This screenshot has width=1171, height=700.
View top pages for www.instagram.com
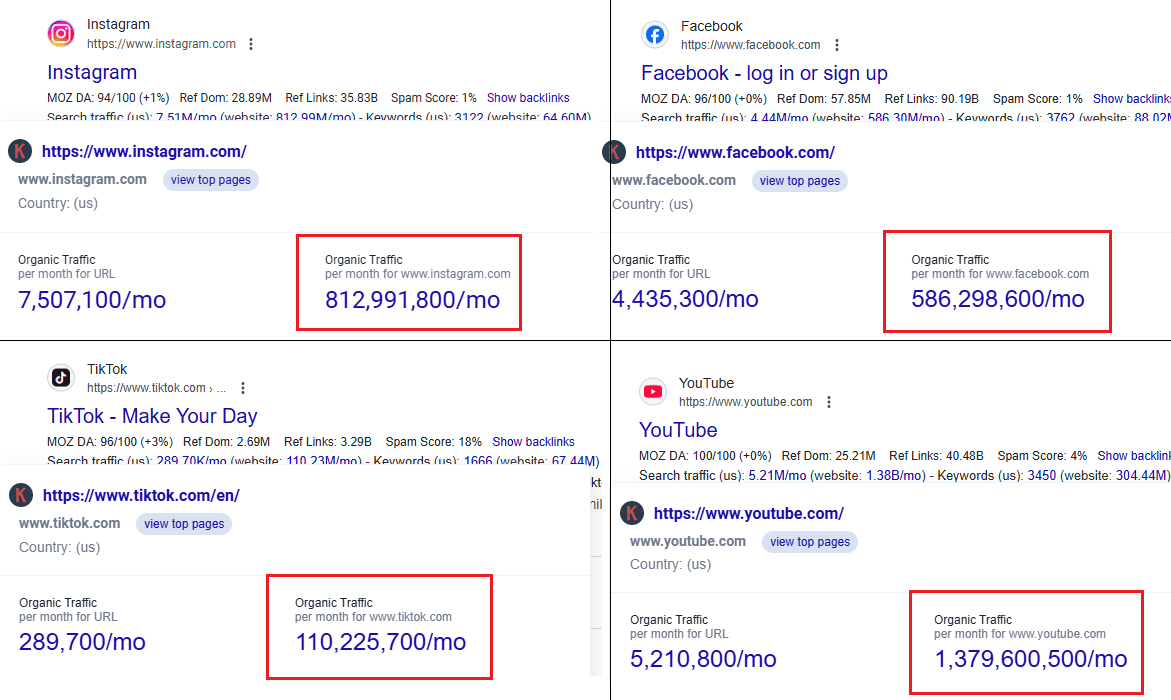(x=211, y=180)
